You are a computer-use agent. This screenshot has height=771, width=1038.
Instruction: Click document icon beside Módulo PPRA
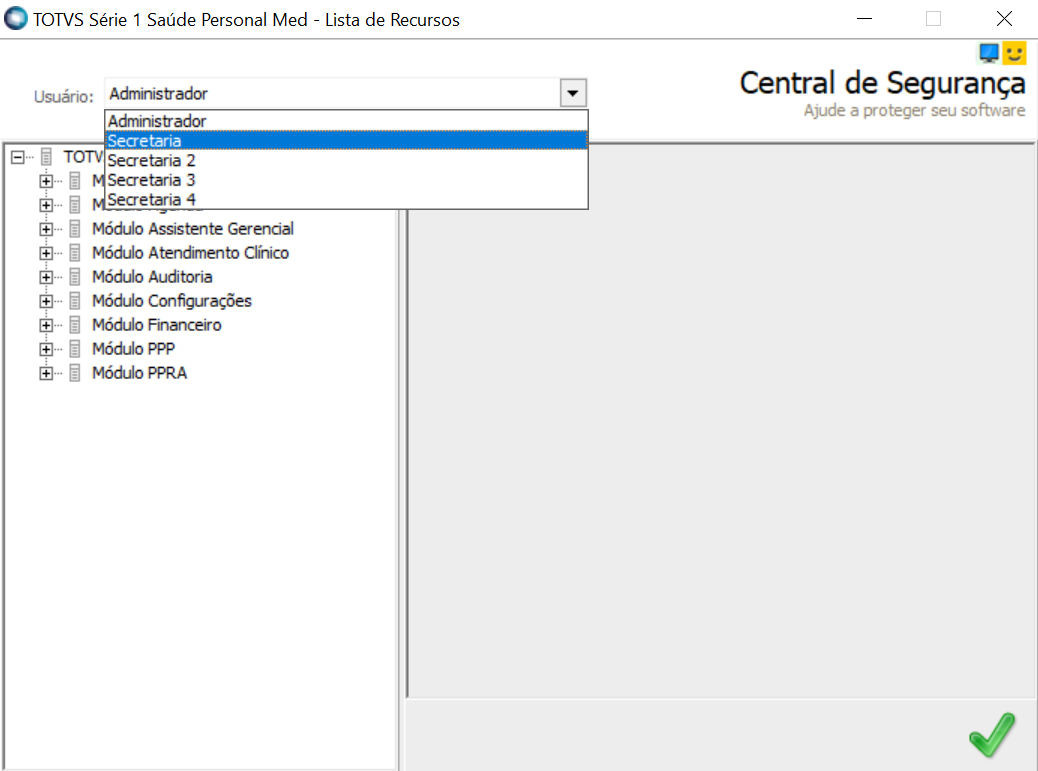75,373
